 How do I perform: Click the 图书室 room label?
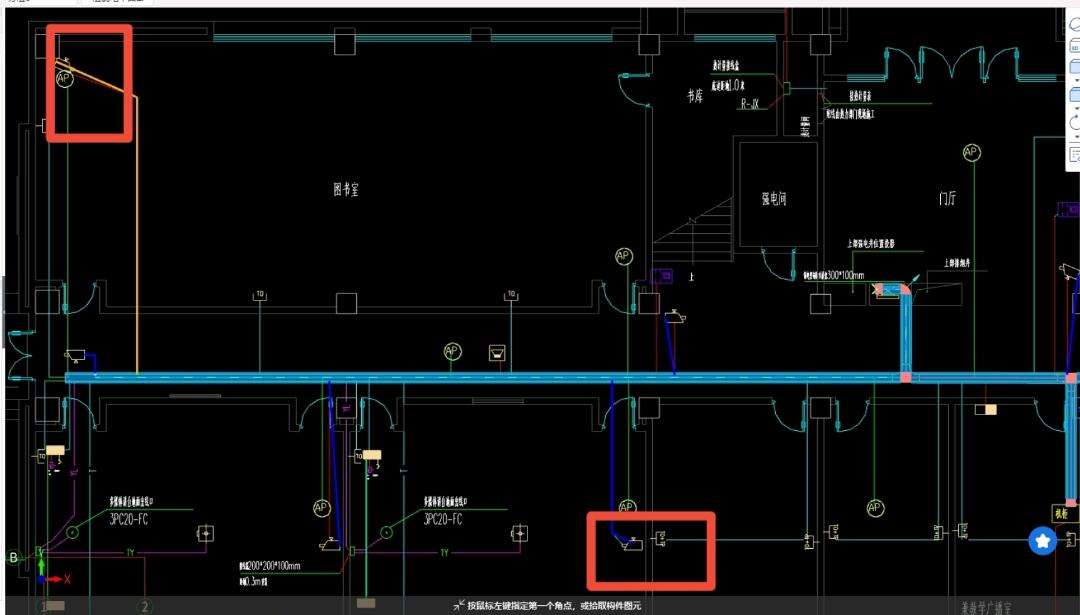tap(346, 189)
